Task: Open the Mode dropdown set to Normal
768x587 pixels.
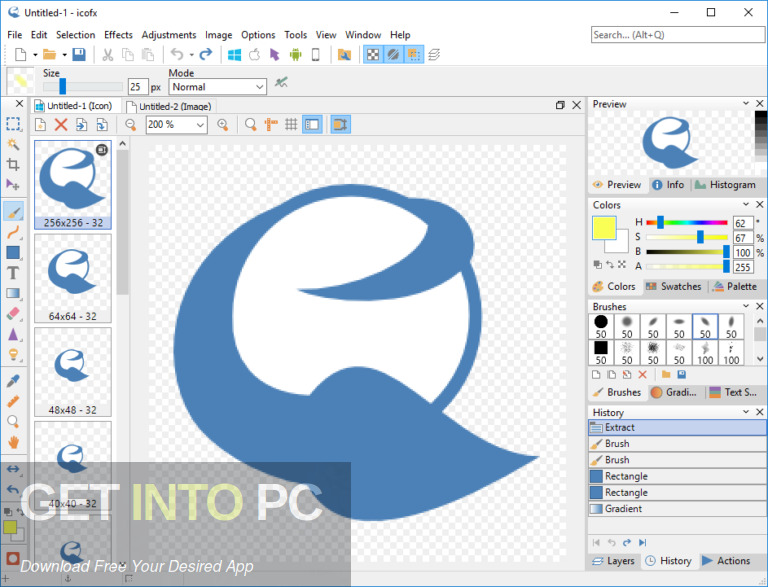Action: (x=217, y=87)
